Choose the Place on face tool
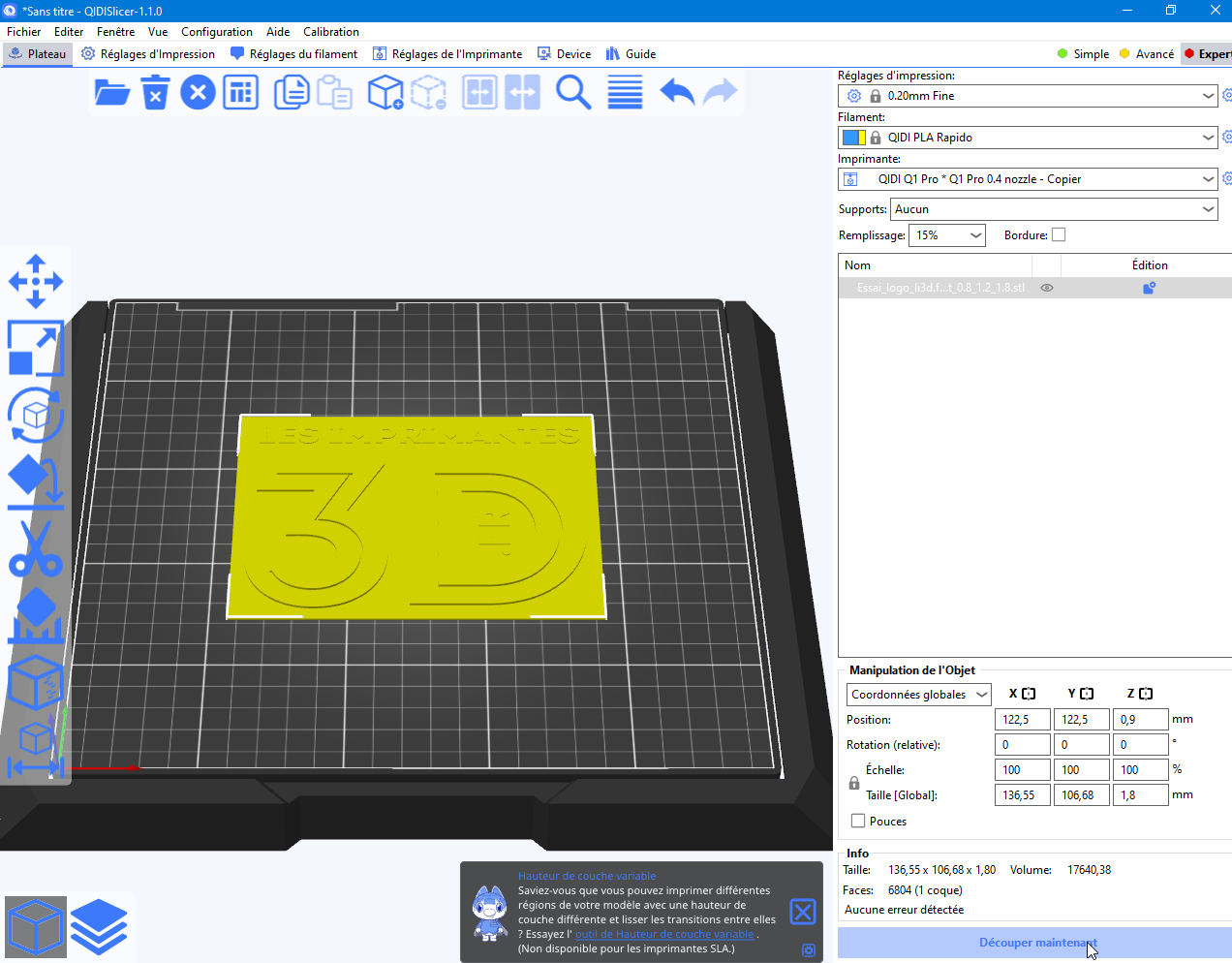 click(36, 481)
